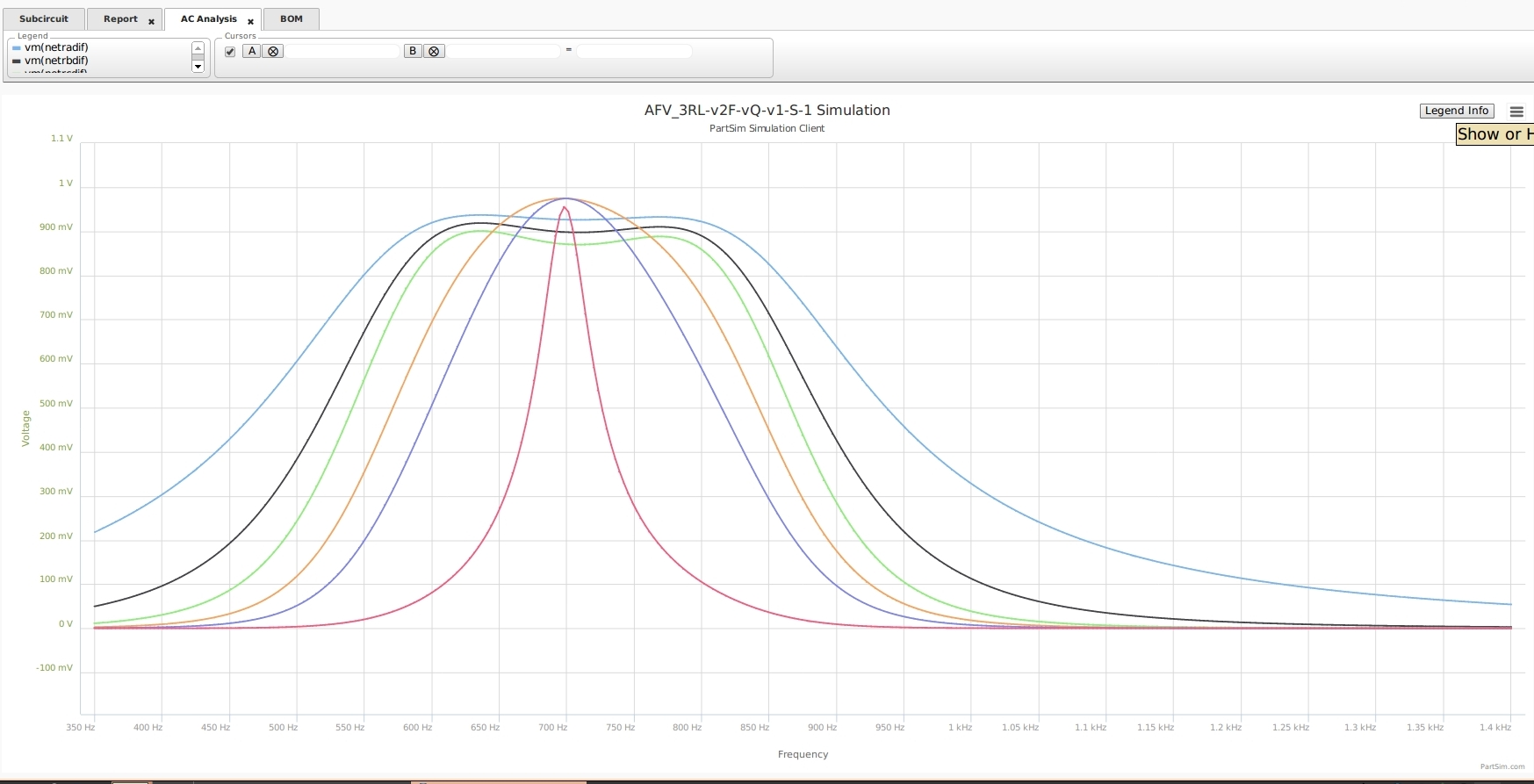1534x784 pixels.
Task: Clear cursor B with its circled-X icon
Action: click(x=434, y=52)
